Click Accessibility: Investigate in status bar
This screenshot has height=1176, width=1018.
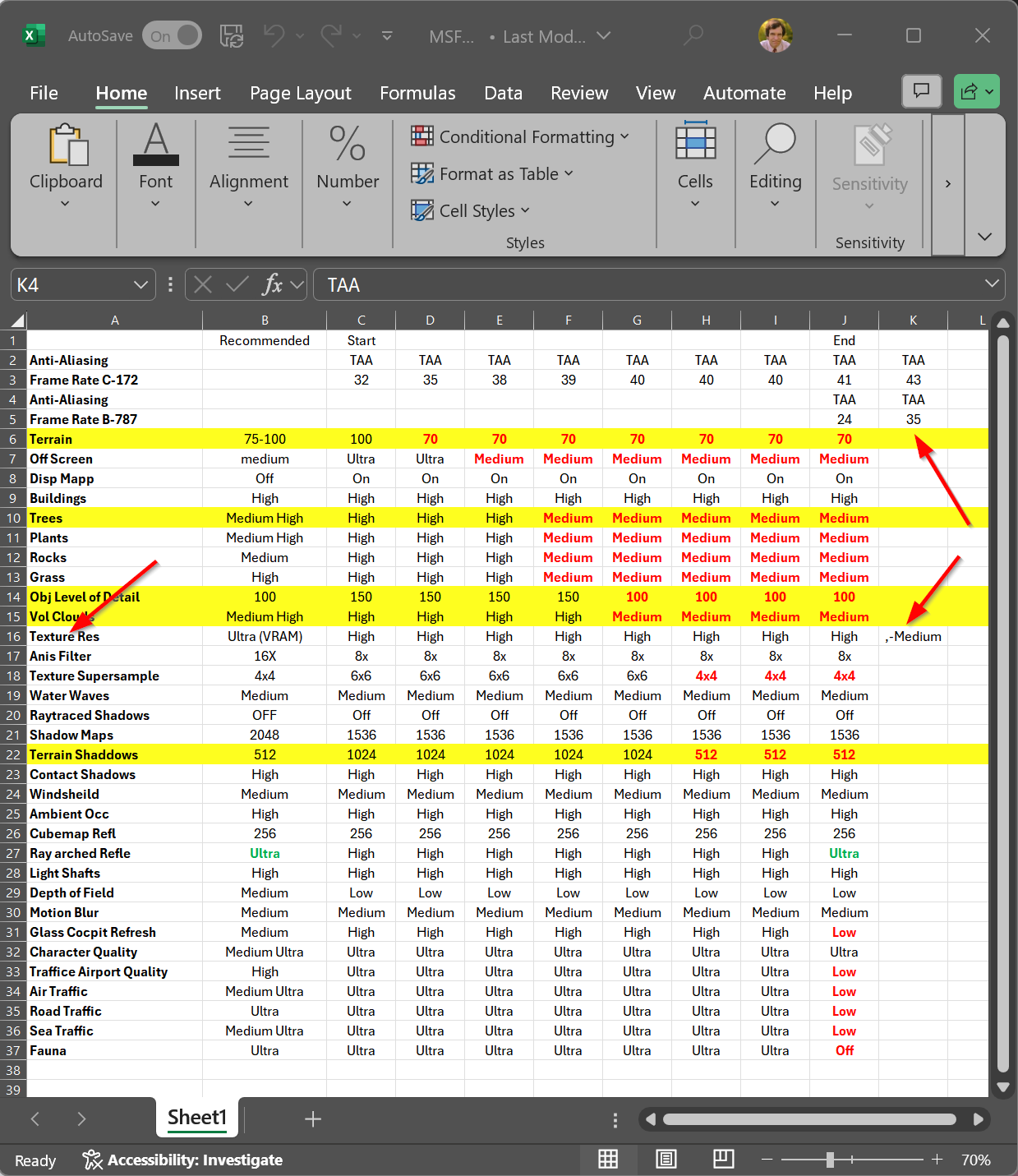[x=183, y=1160]
